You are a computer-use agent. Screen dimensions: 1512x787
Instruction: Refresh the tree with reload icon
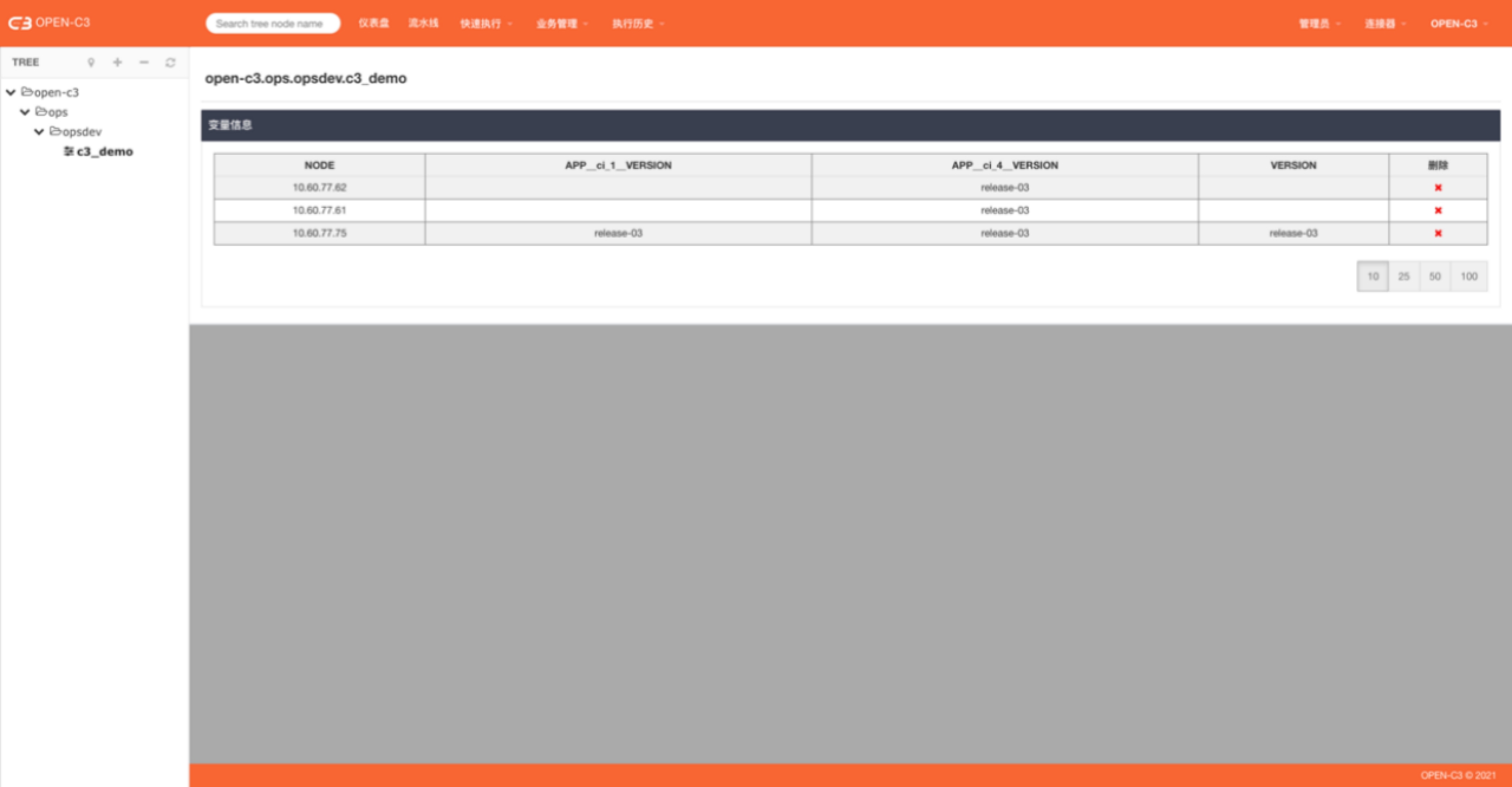click(x=171, y=63)
